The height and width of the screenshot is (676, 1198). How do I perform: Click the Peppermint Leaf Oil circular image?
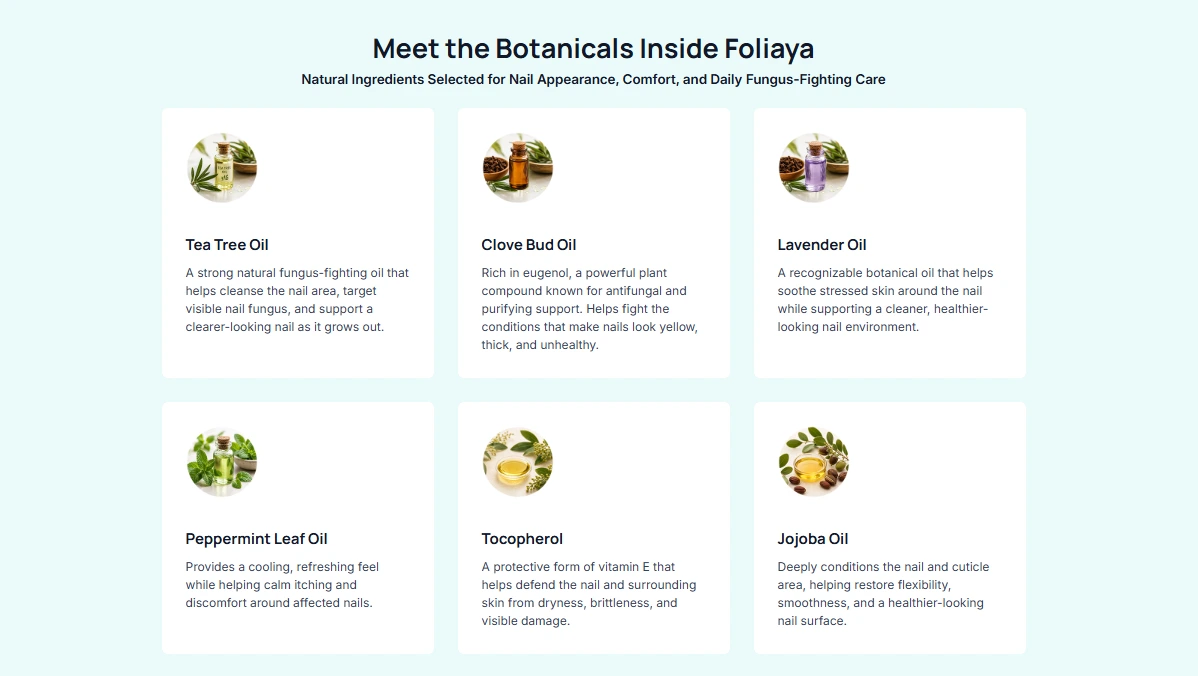[222, 461]
